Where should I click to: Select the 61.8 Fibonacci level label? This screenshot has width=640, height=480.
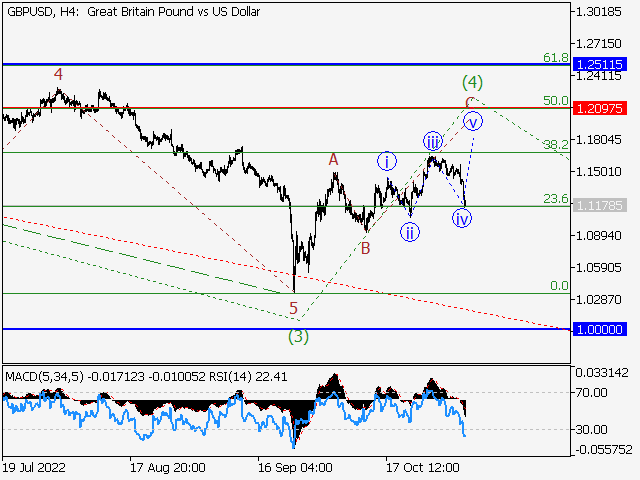tap(556, 58)
